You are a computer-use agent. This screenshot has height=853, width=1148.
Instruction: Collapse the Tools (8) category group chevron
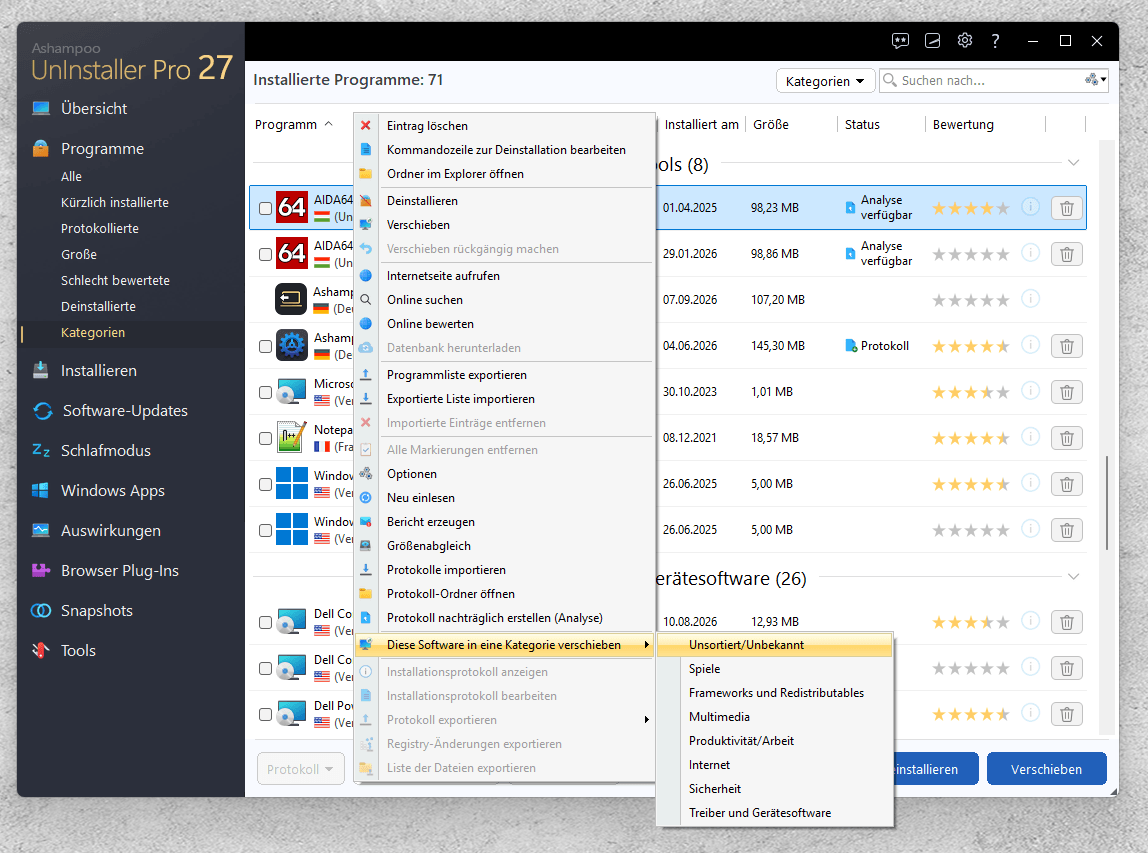click(x=1073, y=163)
